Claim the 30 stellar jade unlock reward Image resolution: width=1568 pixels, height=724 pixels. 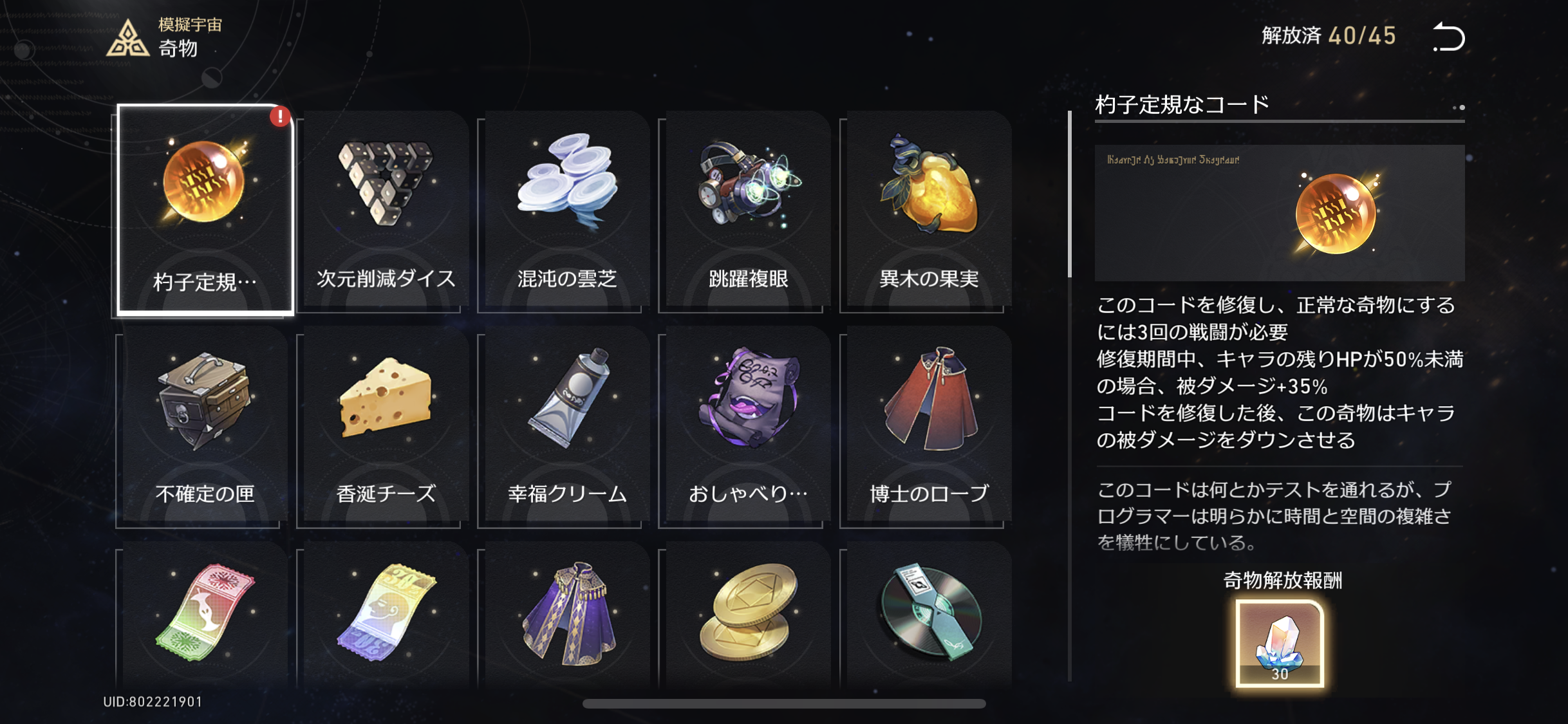tap(1280, 643)
